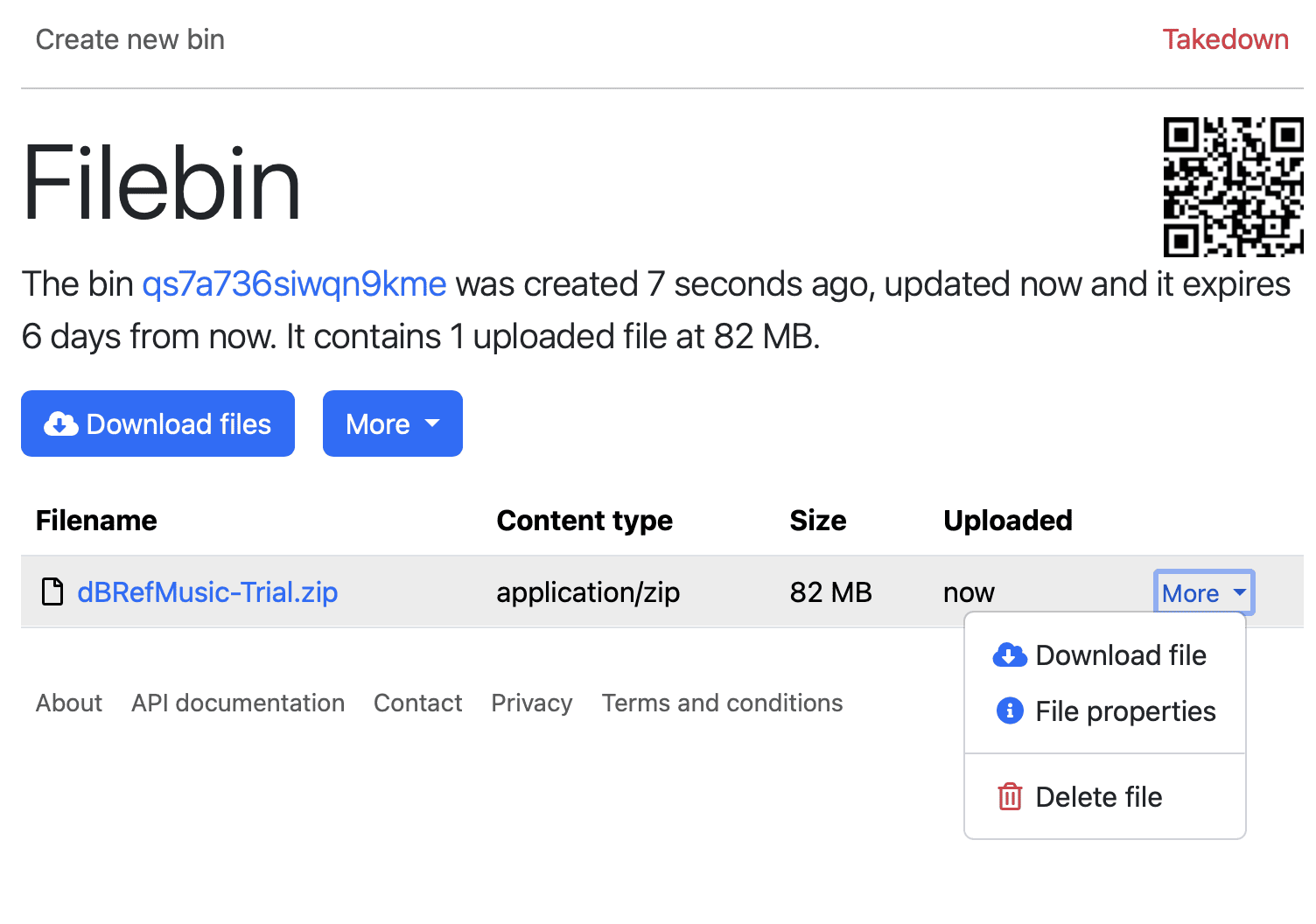
Task: Open the Terms and conditions link
Action: coord(722,703)
